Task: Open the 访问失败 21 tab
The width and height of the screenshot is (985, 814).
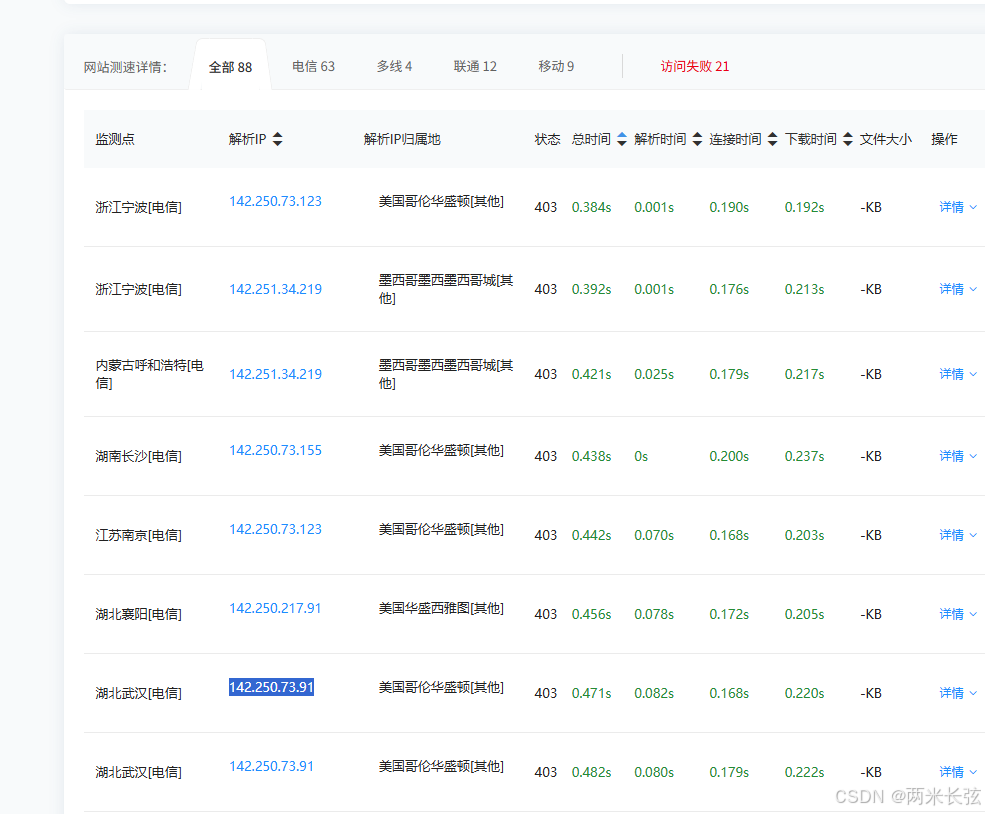Action: [x=695, y=66]
